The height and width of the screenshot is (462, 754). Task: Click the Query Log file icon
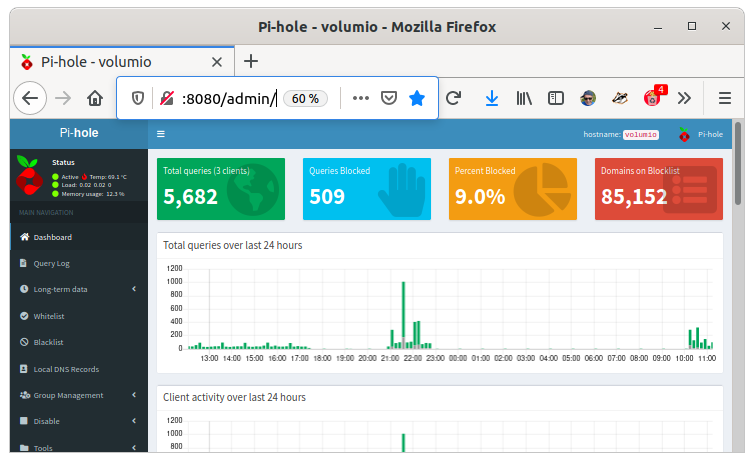click(x=24, y=263)
